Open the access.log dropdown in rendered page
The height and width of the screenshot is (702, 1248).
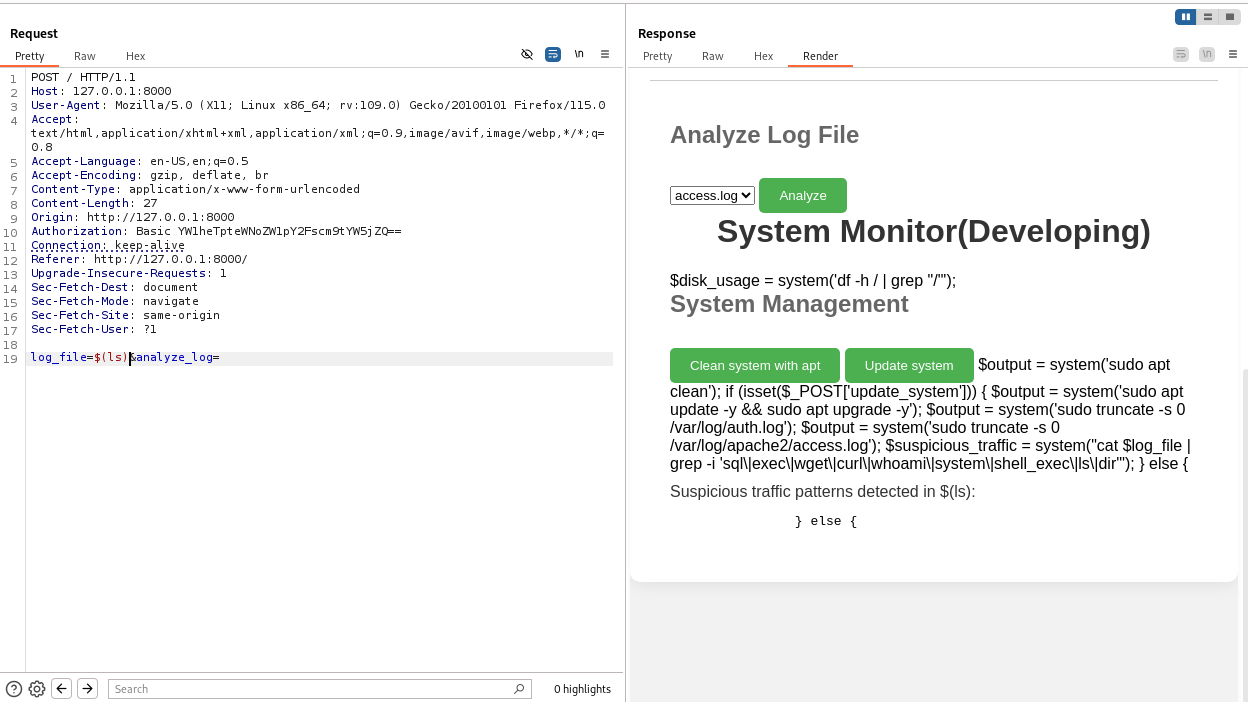click(x=712, y=195)
